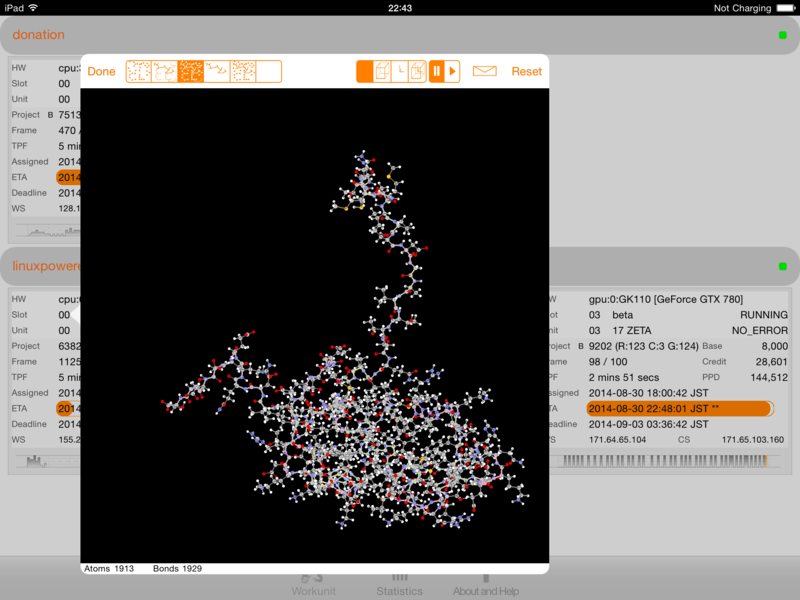Select the atoms with backbone display mode
The image size is (800, 600).
243,71
